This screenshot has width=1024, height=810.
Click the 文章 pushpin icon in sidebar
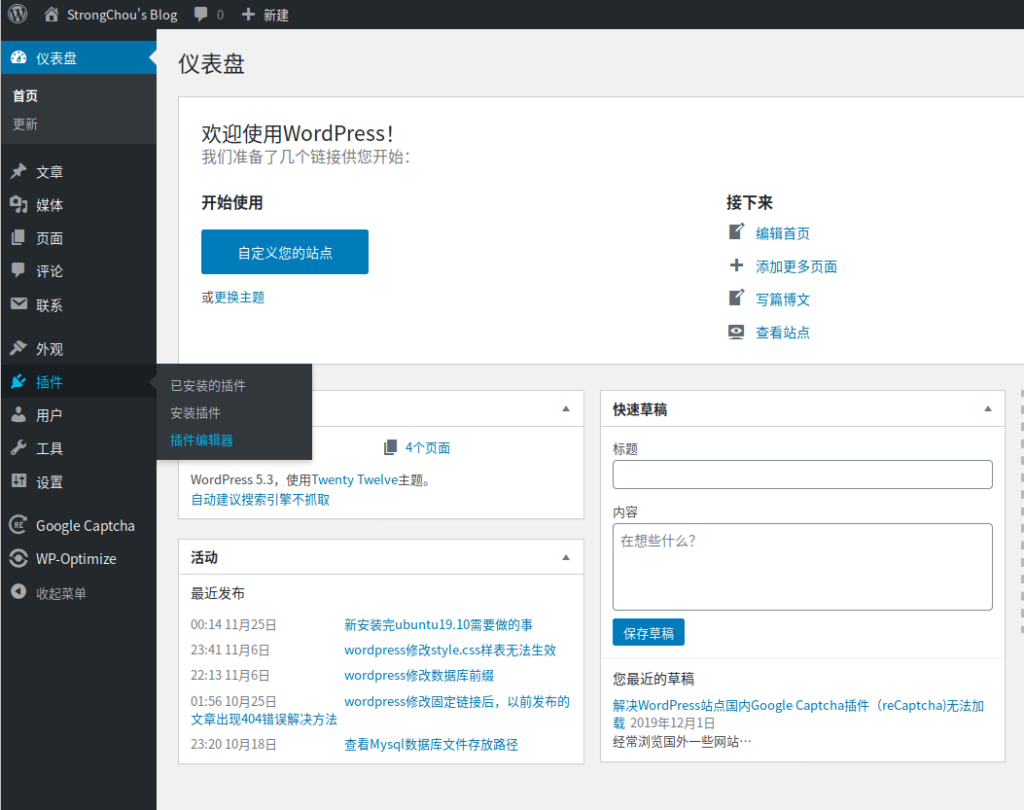point(18,171)
